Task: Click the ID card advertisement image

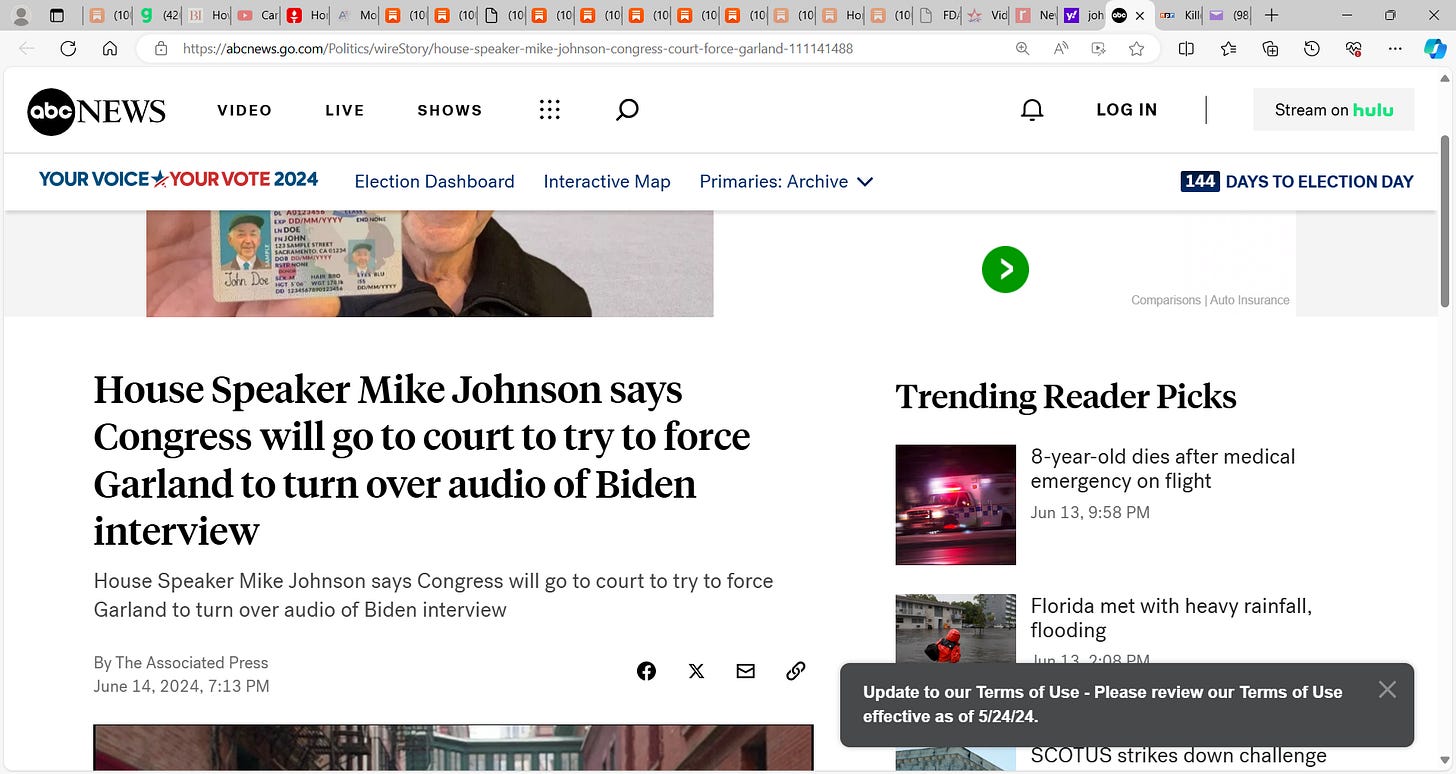Action: pos(430,264)
